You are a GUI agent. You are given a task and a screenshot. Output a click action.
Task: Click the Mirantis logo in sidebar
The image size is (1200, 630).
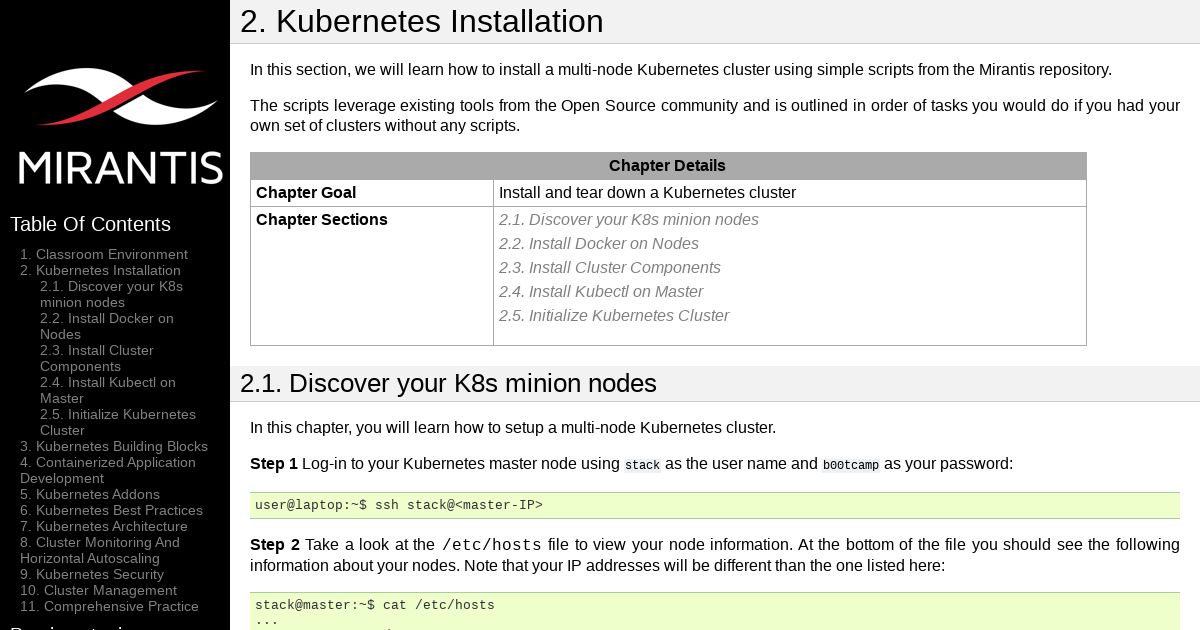click(x=120, y=125)
